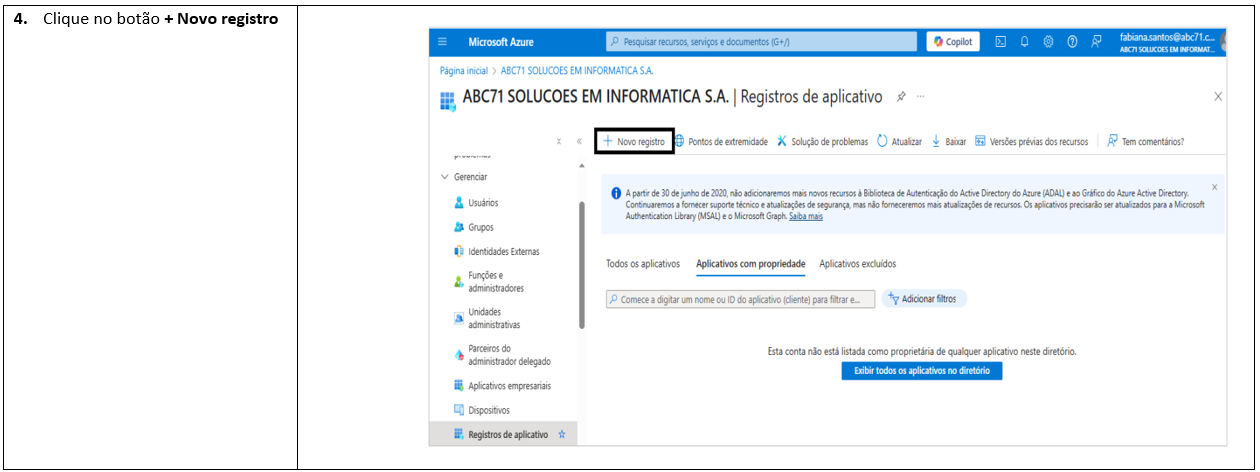Viewport: 1260px width, 472px height.
Task: Switch to Todos os aplicativos tab
Action: [x=643, y=264]
